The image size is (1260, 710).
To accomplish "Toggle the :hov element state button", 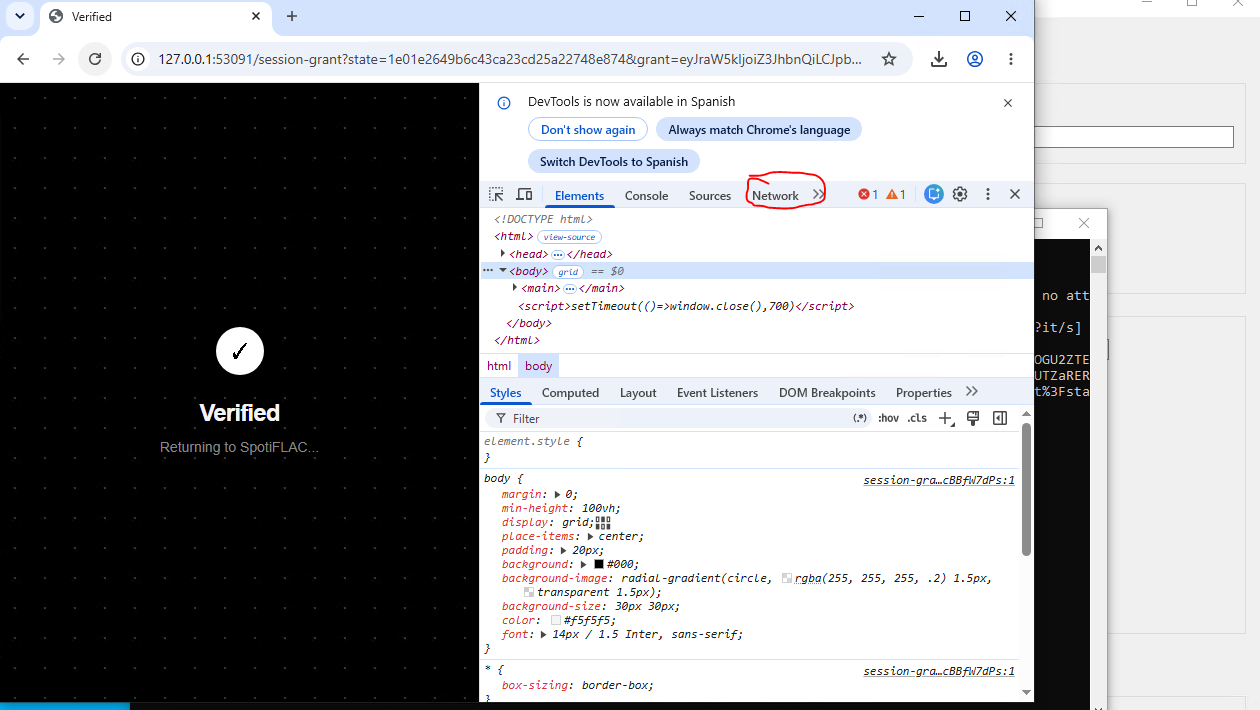I will [x=888, y=418].
